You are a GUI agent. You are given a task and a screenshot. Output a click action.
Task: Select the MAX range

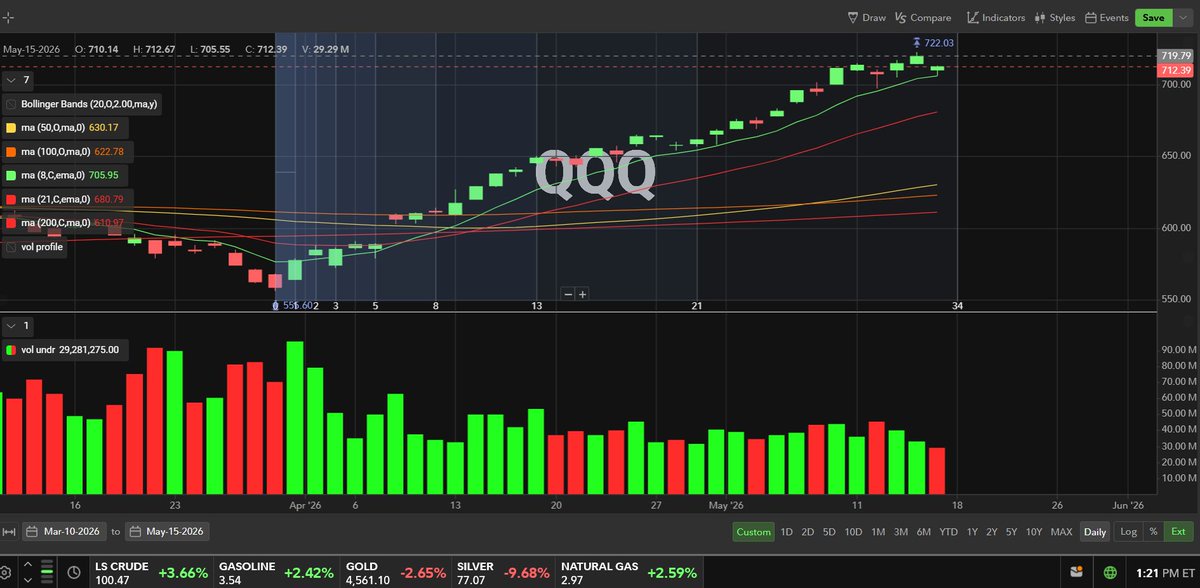click(1062, 532)
